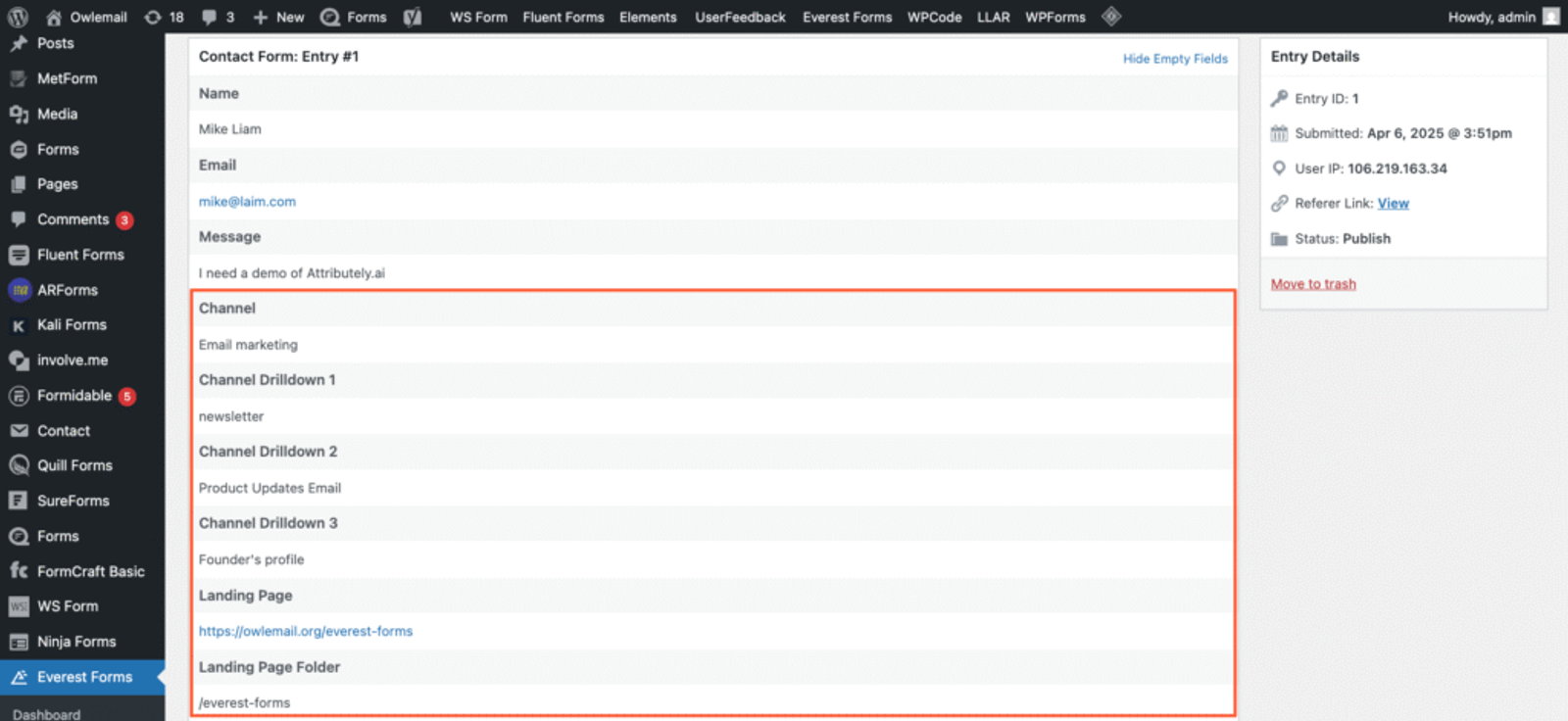Open the mike@laim.com email link
The width and height of the screenshot is (1568, 721).
pyautogui.click(x=247, y=202)
